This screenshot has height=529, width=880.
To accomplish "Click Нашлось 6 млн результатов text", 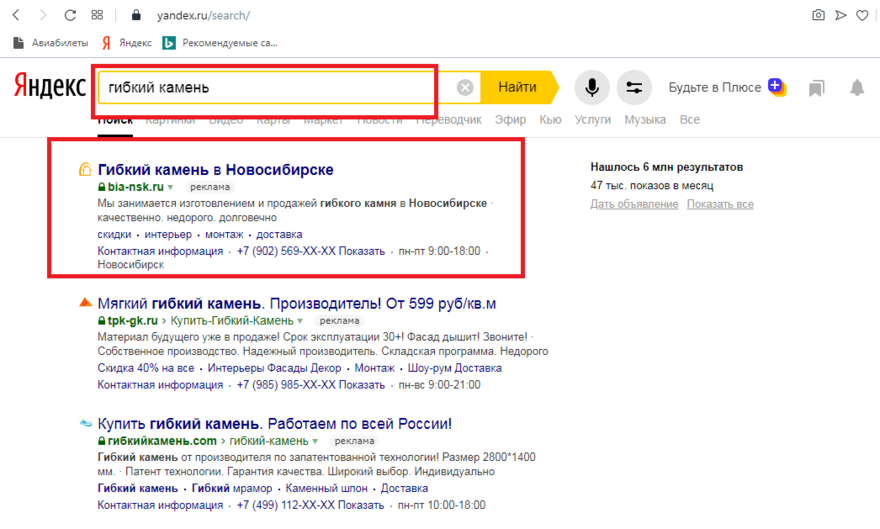I will 667,167.
